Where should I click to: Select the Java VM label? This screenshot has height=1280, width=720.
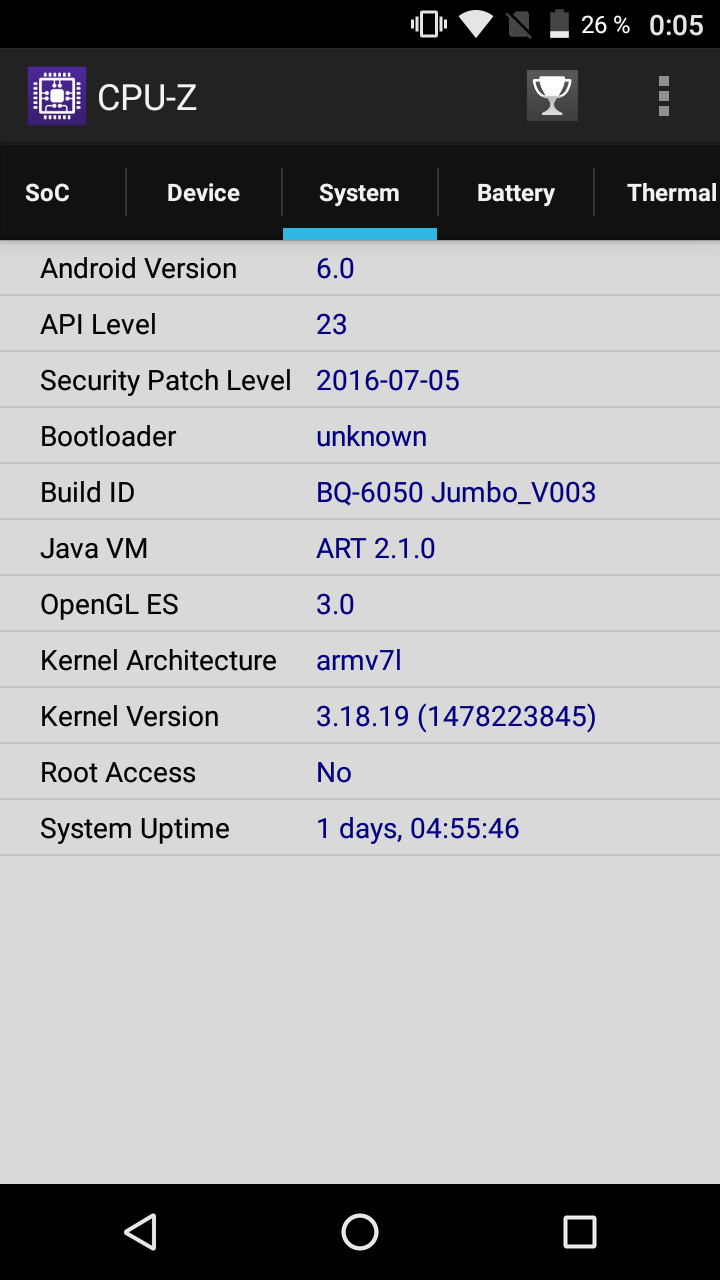click(x=94, y=548)
